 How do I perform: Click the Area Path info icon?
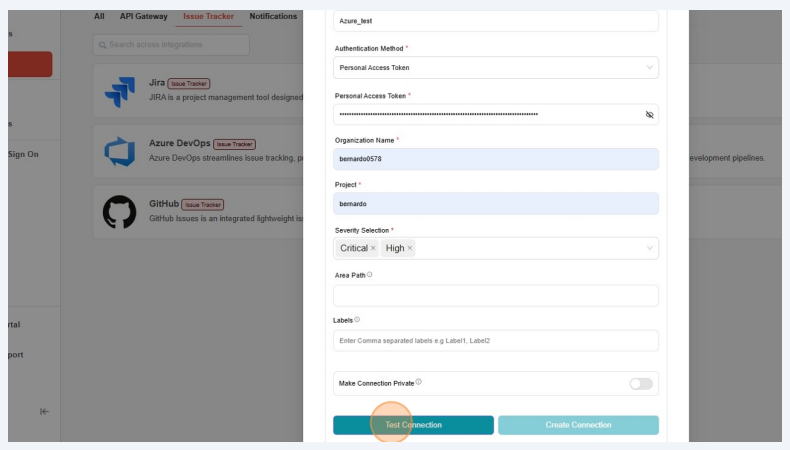point(370,275)
